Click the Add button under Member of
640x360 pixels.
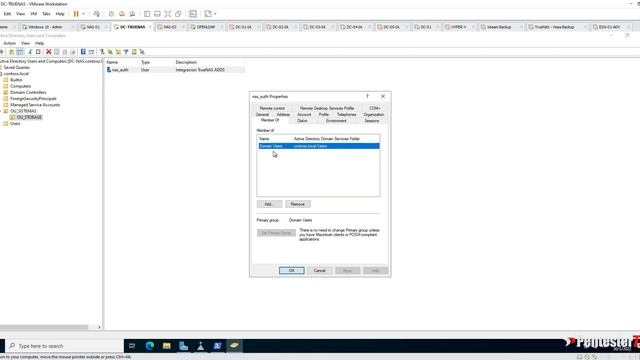[x=269, y=204]
